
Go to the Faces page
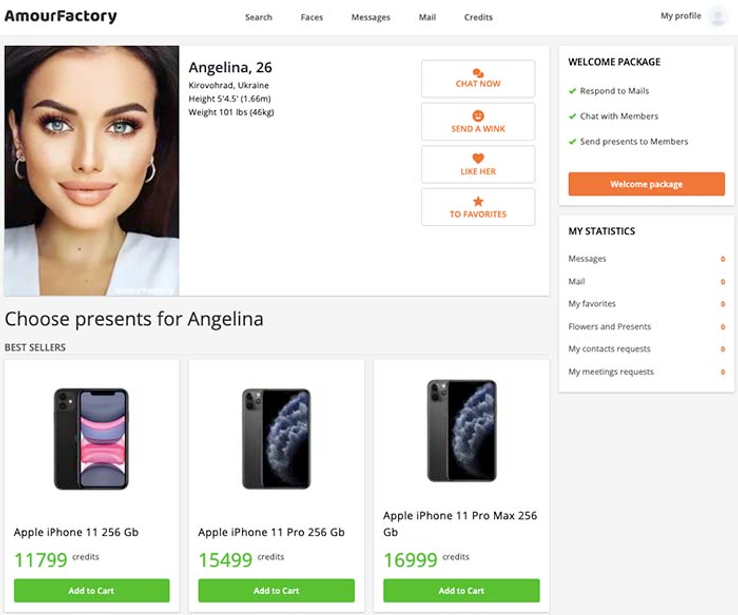[312, 17]
